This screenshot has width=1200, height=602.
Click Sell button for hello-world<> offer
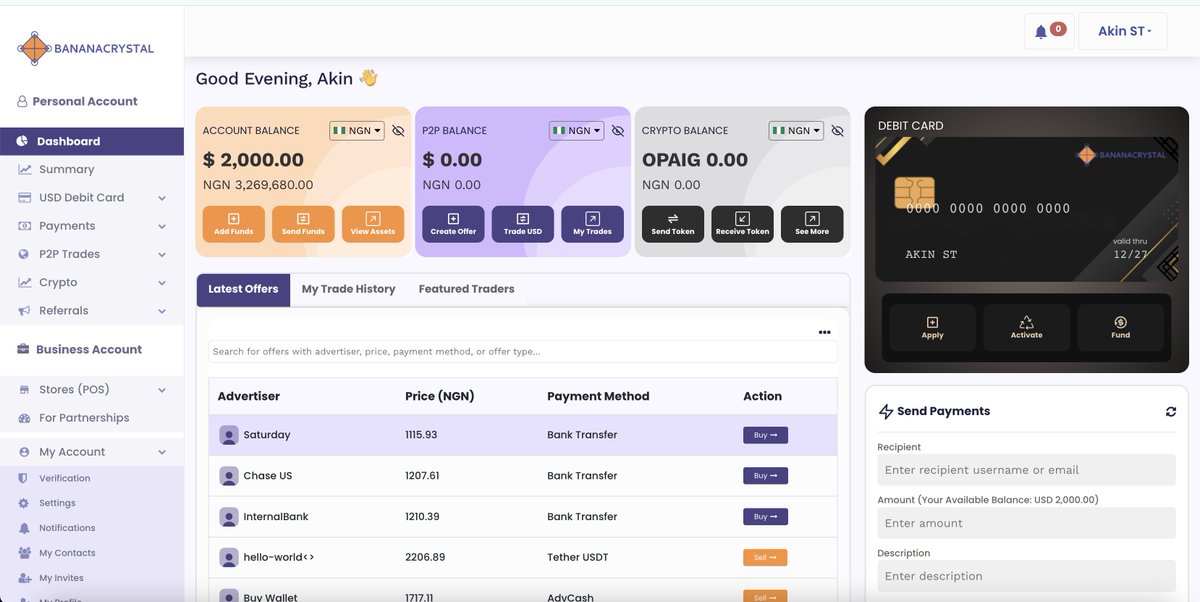(x=765, y=557)
